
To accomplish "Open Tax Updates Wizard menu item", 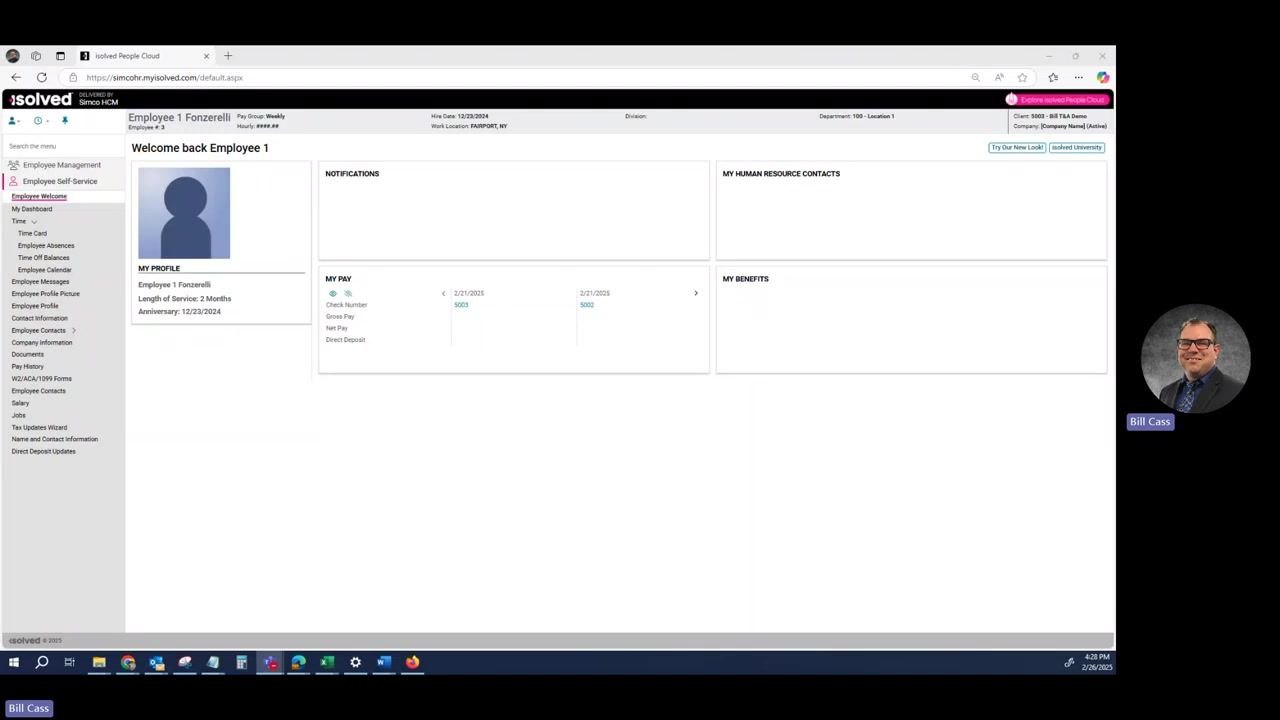I will 39,428.
